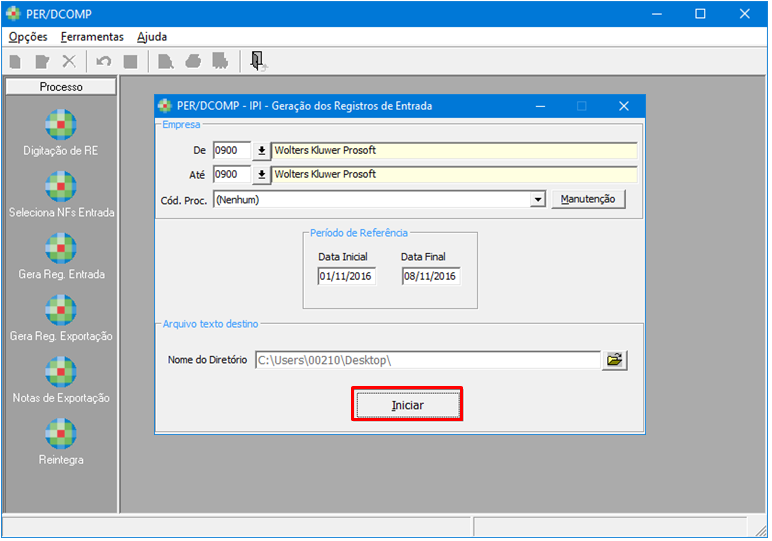Open the Ajuda menu
The height and width of the screenshot is (541, 772).
coord(152,37)
